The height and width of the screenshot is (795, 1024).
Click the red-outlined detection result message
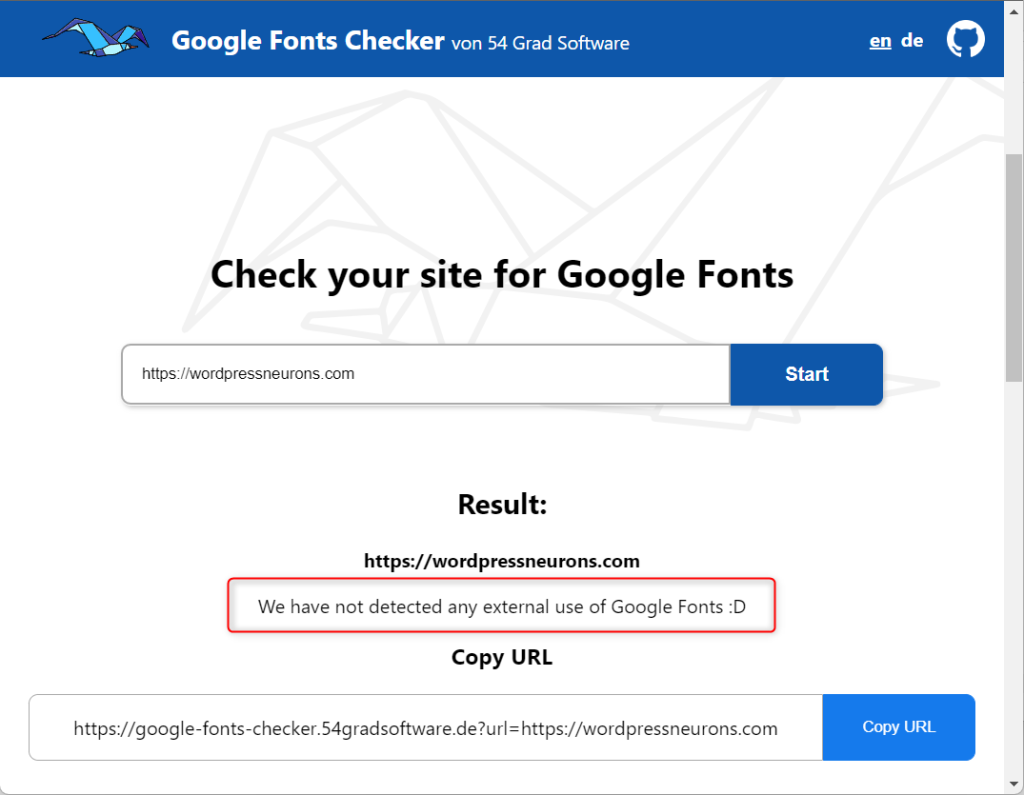[501, 606]
